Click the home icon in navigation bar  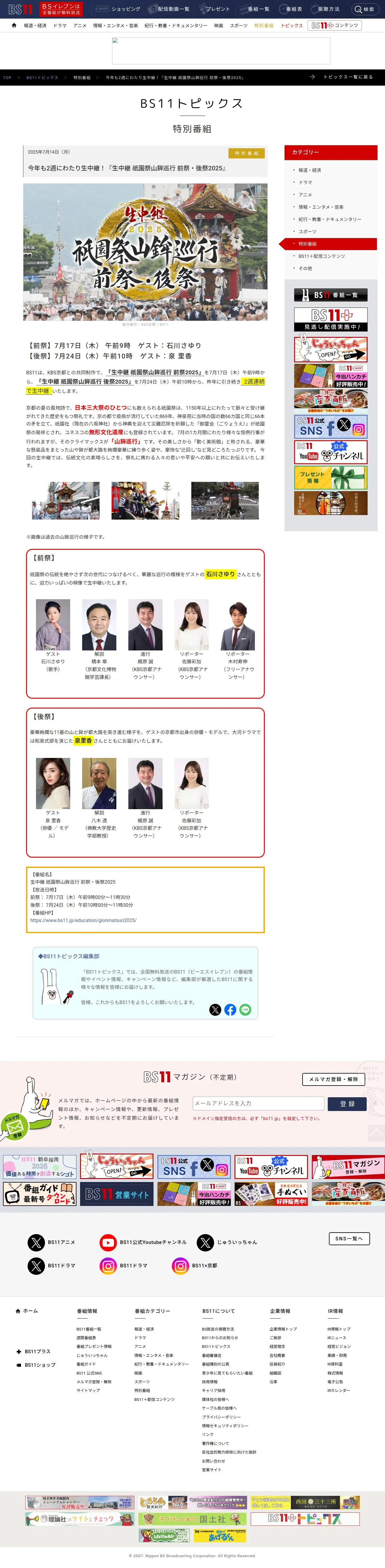tap(14, 25)
